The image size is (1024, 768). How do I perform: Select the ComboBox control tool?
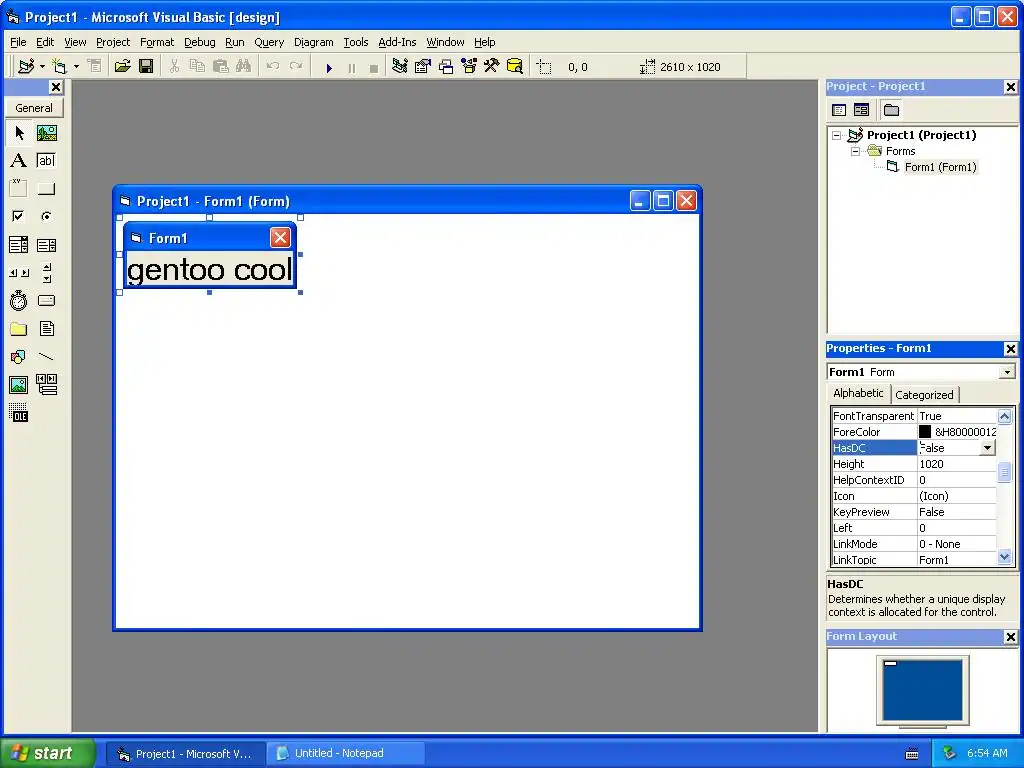pyautogui.click(x=19, y=245)
